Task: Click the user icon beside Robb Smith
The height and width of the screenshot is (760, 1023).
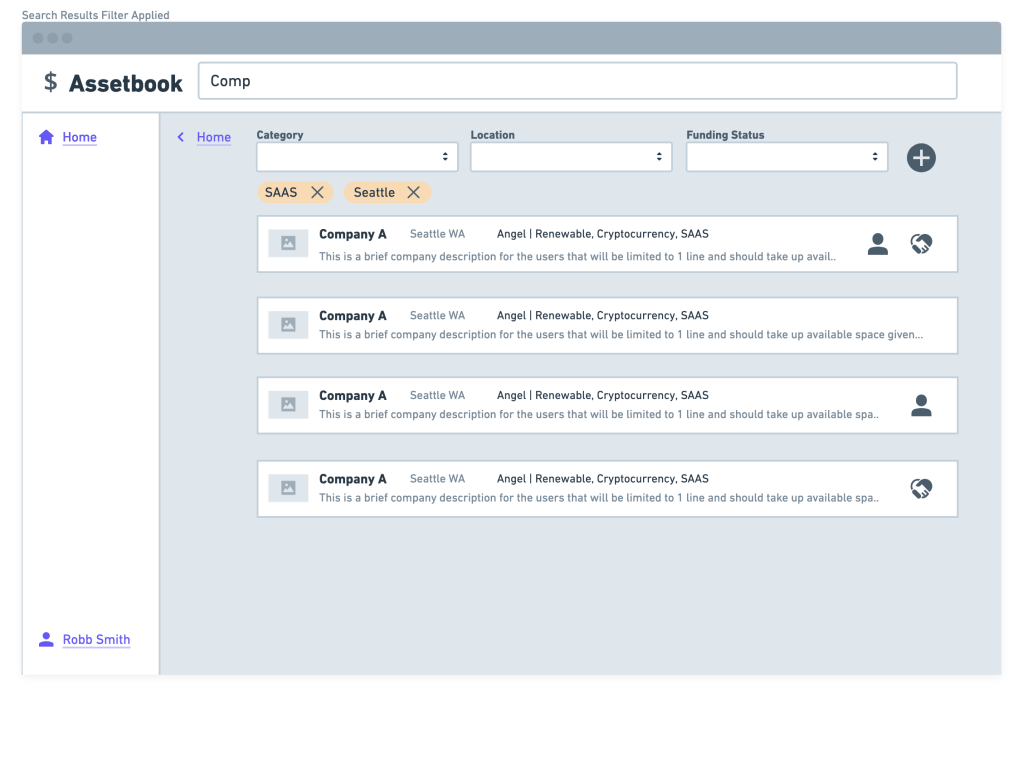Action: (46, 639)
